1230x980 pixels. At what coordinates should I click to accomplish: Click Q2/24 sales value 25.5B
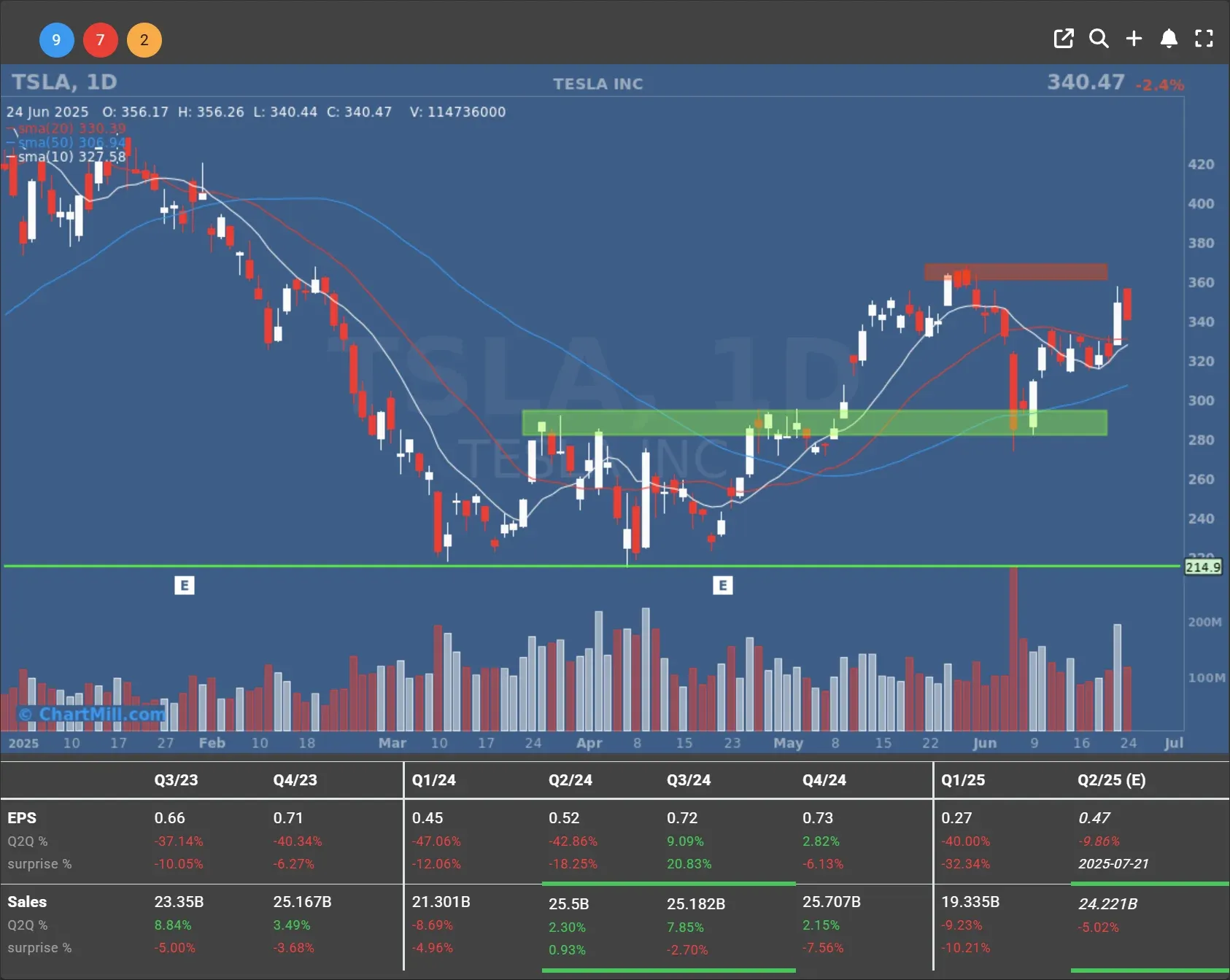point(568,904)
